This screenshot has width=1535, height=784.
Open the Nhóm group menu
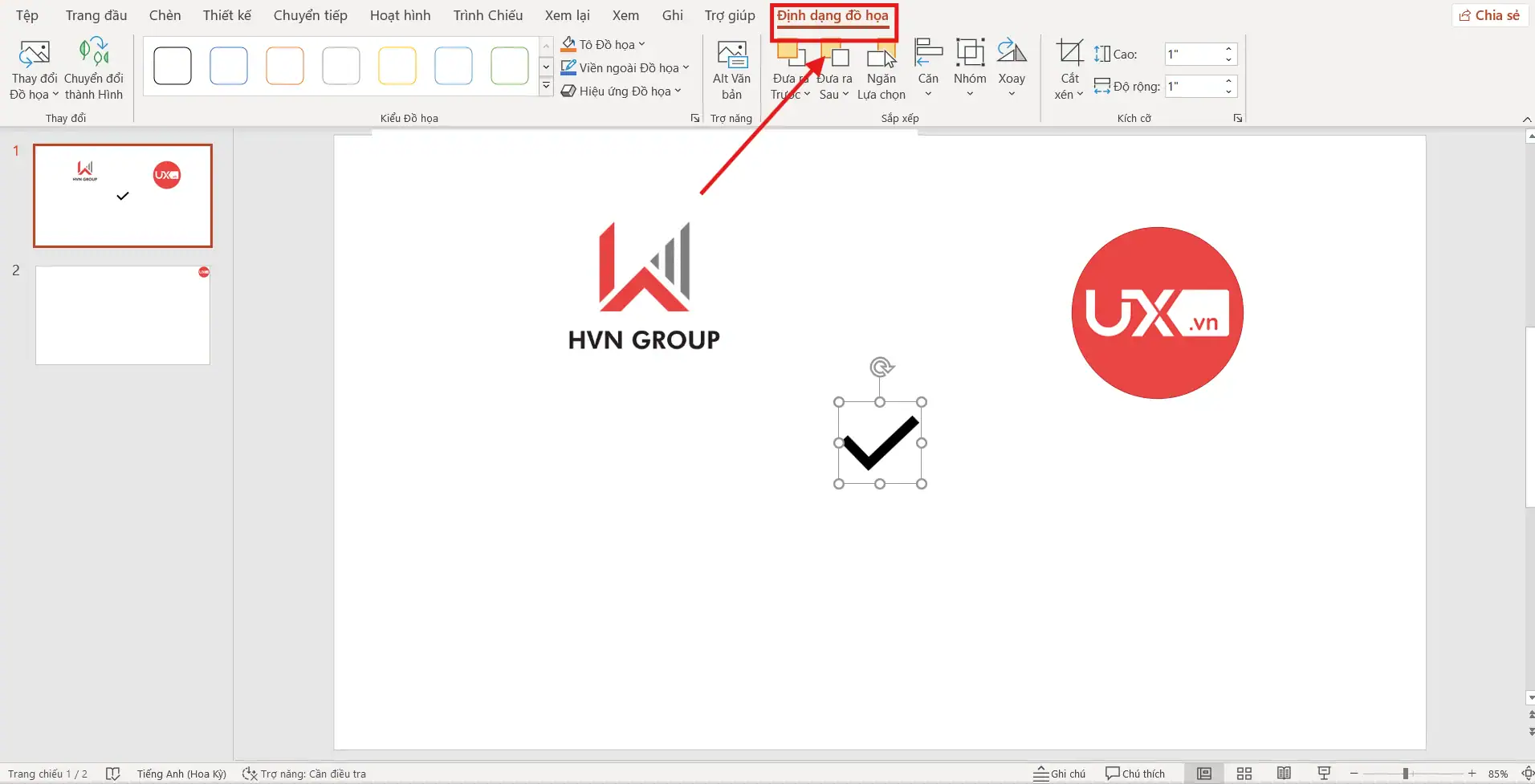(x=970, y=70)
